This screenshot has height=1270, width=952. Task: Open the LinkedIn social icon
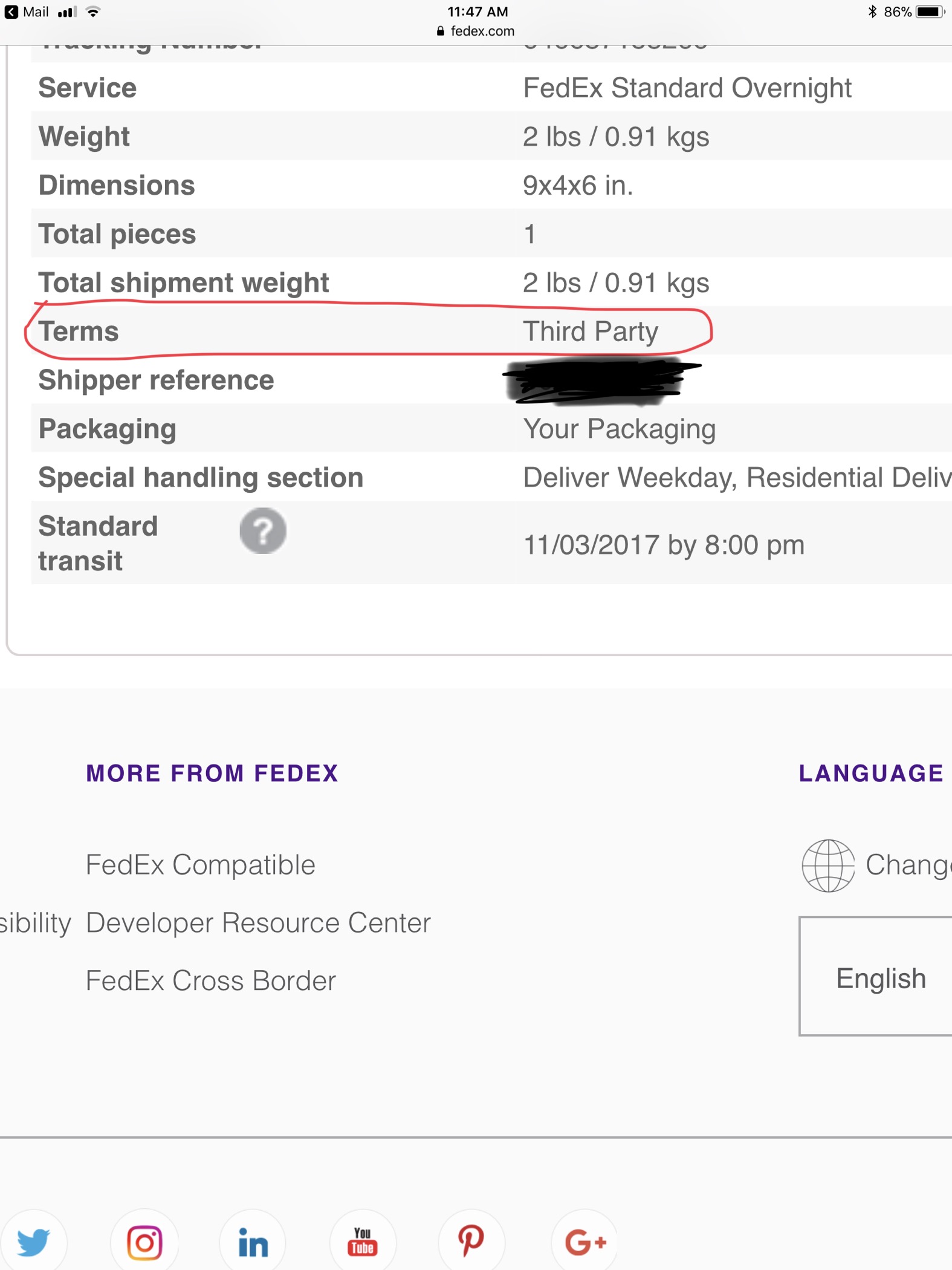[253, 1242]
